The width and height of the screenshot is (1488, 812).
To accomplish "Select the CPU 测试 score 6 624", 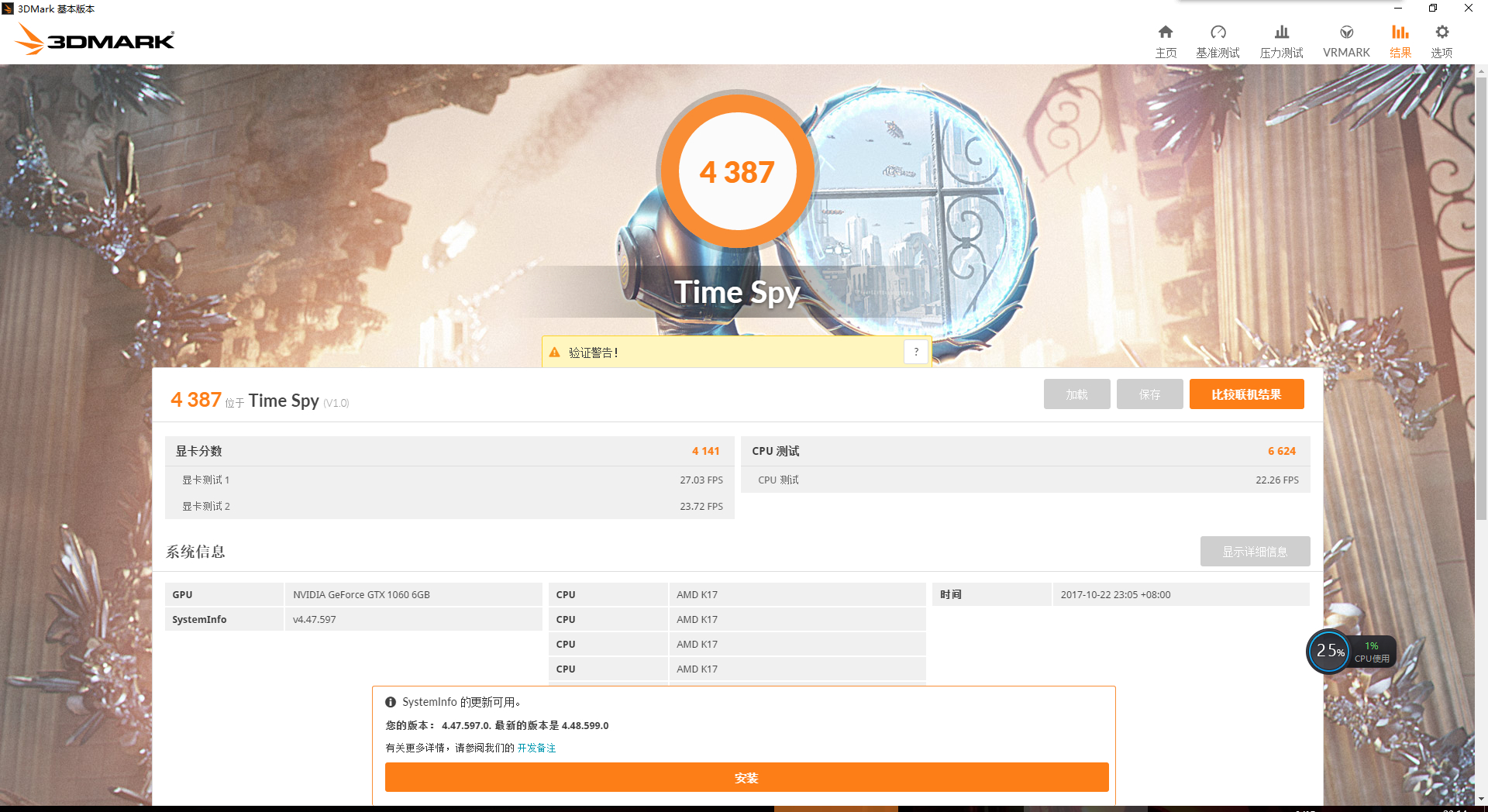I will pos(1282,451).
